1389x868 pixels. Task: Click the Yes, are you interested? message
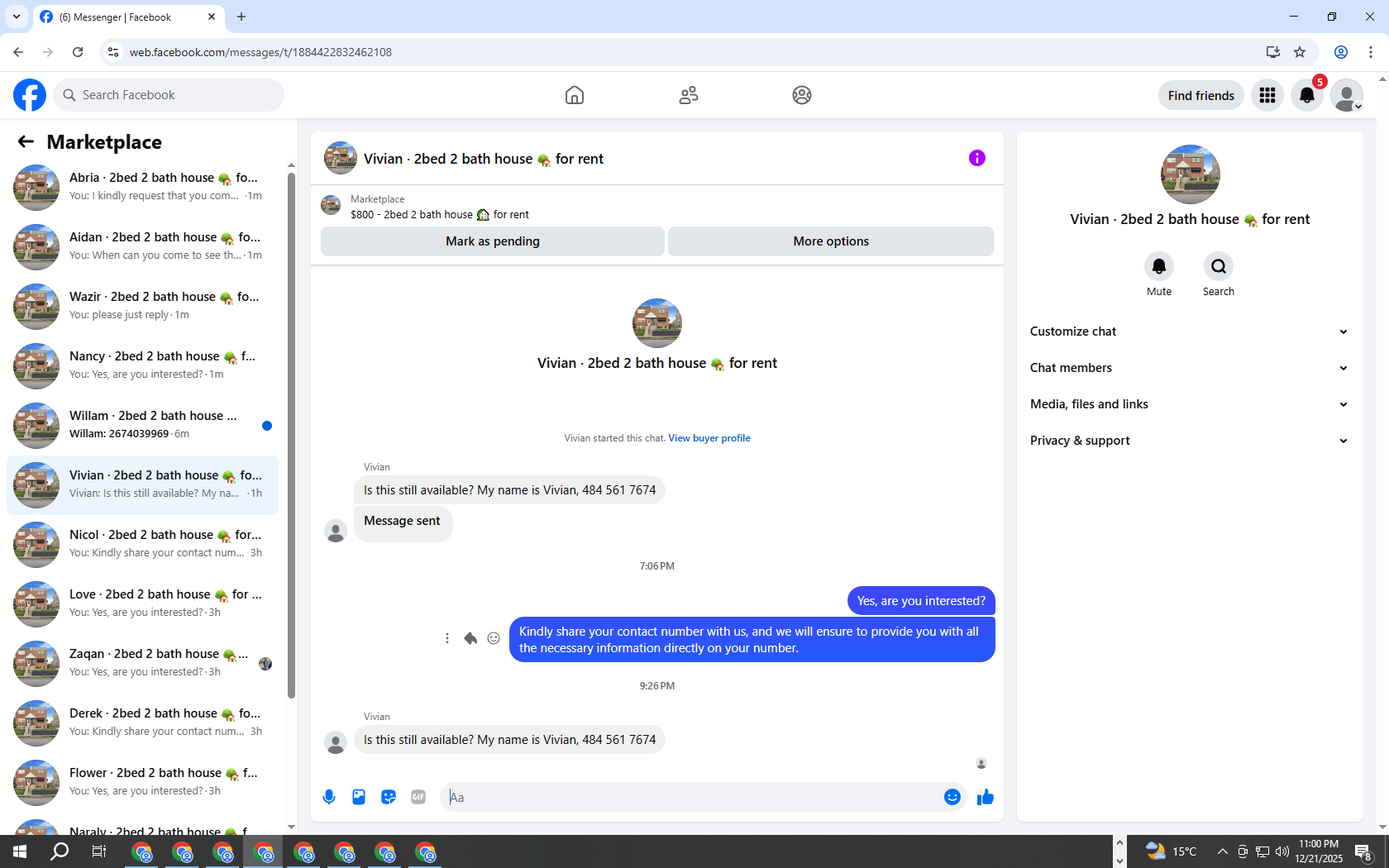coord(921,601)
